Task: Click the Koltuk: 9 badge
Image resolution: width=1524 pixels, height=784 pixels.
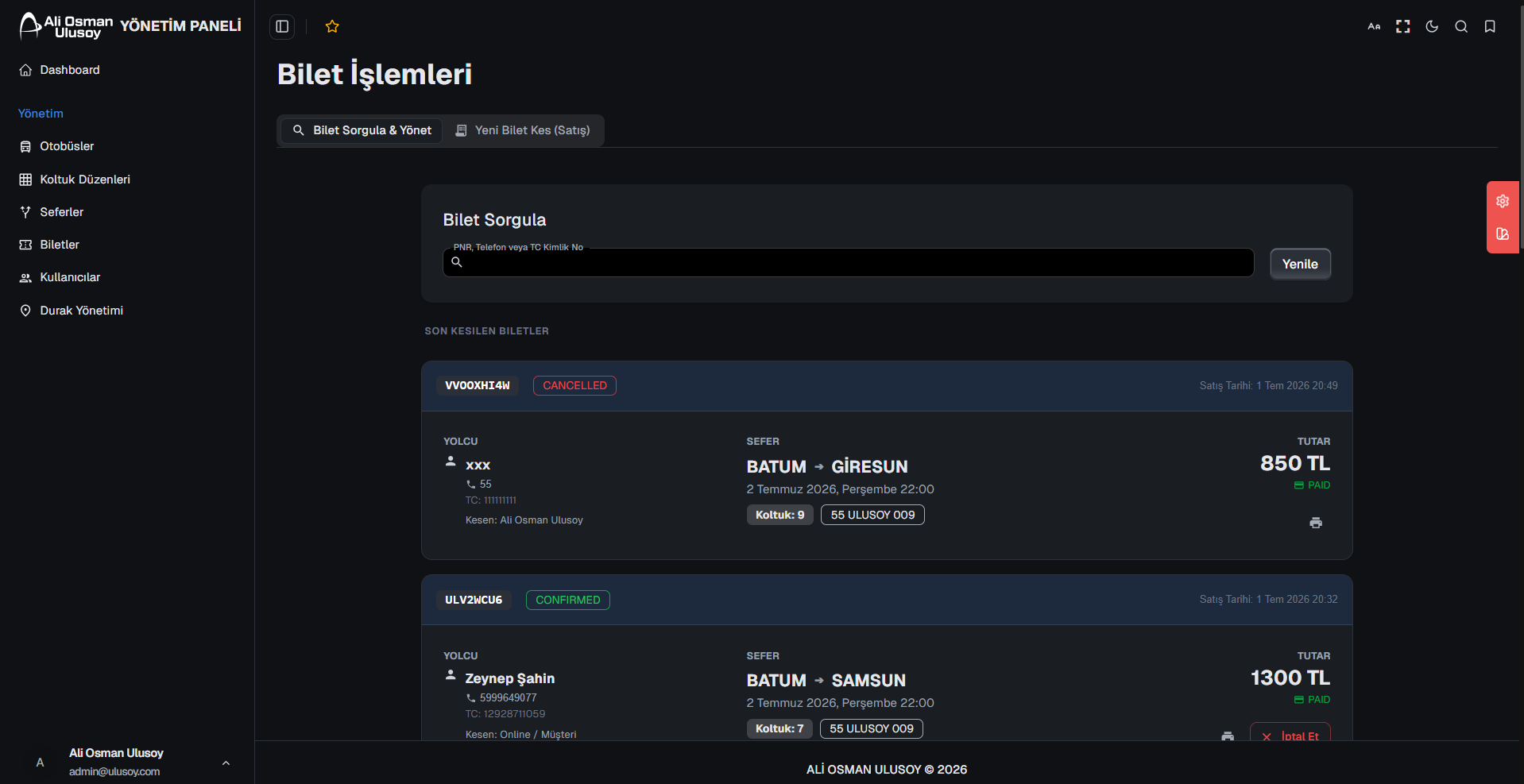Action: [779, 515]
